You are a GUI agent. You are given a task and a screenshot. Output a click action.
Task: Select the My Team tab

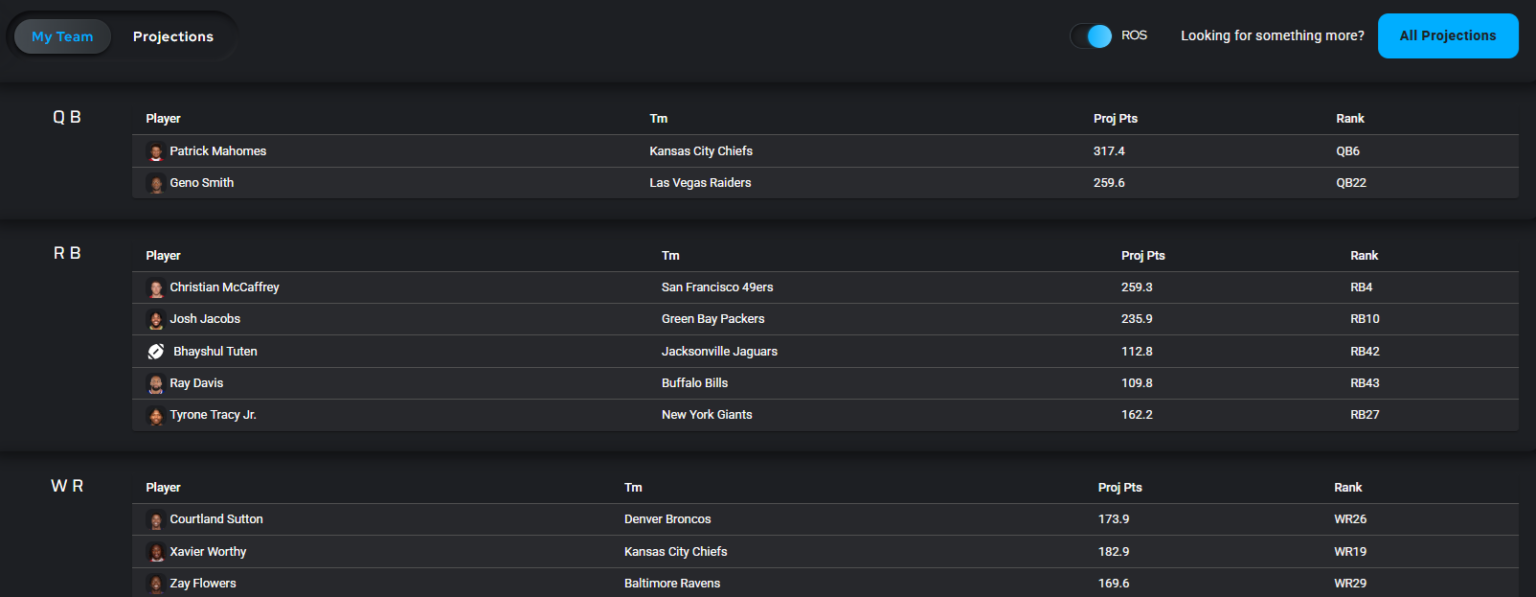pyautogui.click(x=62, y=36)
